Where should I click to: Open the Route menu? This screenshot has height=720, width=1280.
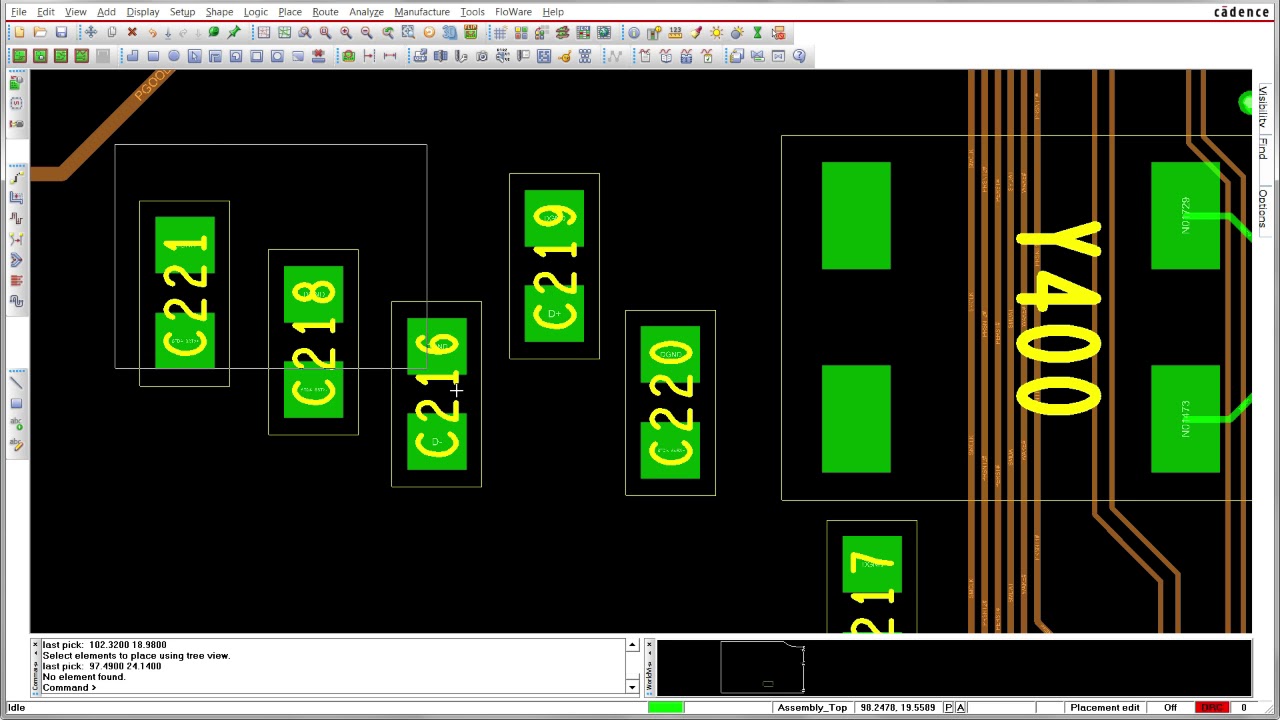[x=325, y=12]
